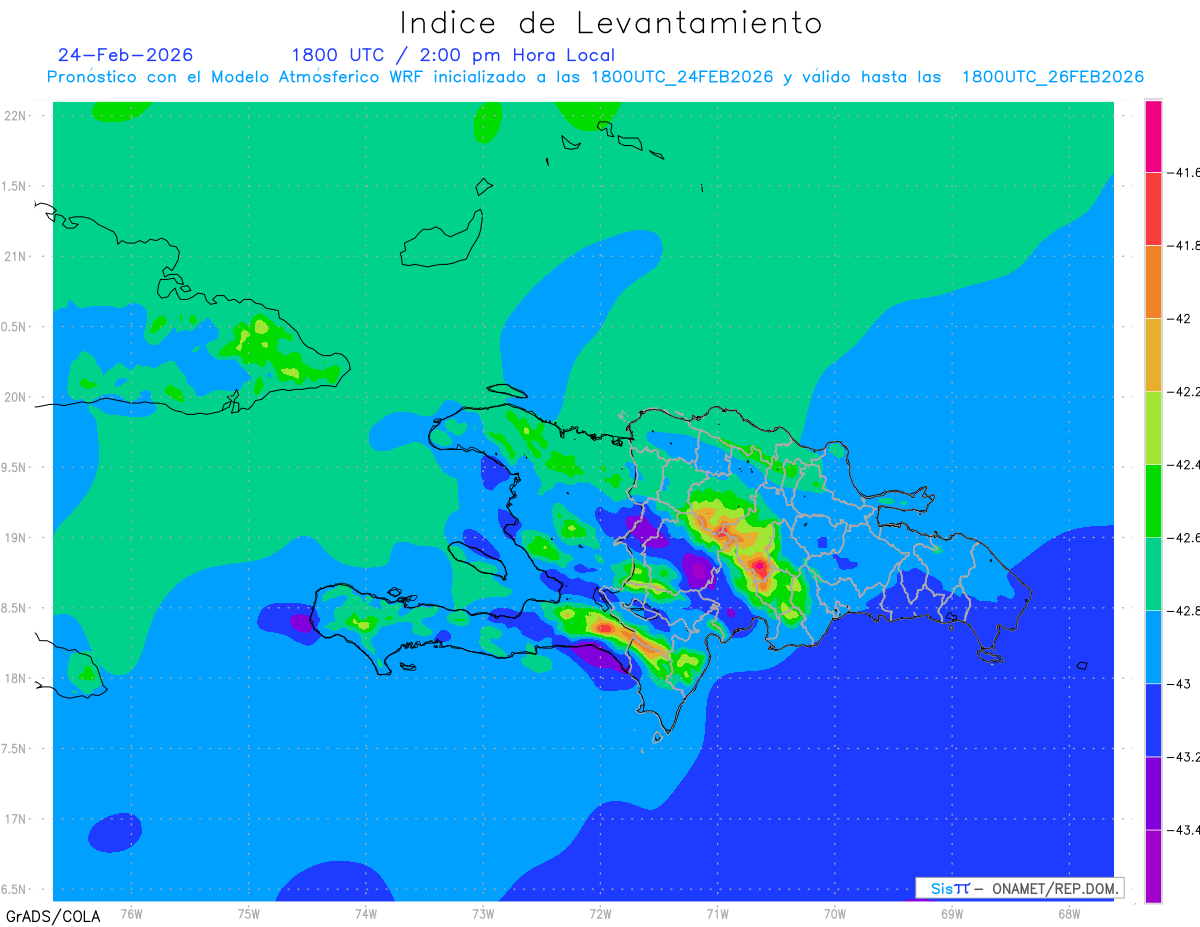Click the '22N' latitude label

click(x=17, y=116)
